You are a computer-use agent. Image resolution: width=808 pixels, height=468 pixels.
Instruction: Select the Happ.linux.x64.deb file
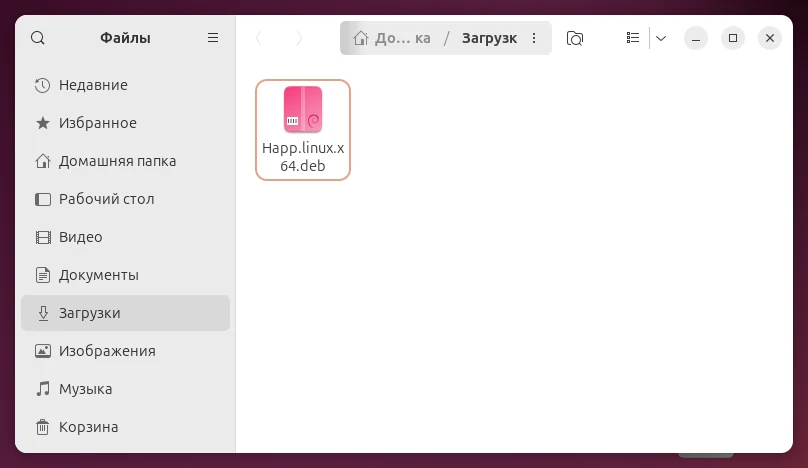point(303,130)
